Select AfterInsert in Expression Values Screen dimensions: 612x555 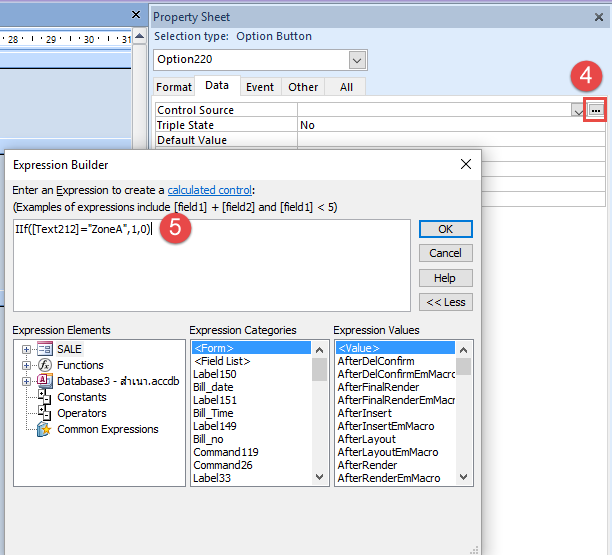(367, 412)
